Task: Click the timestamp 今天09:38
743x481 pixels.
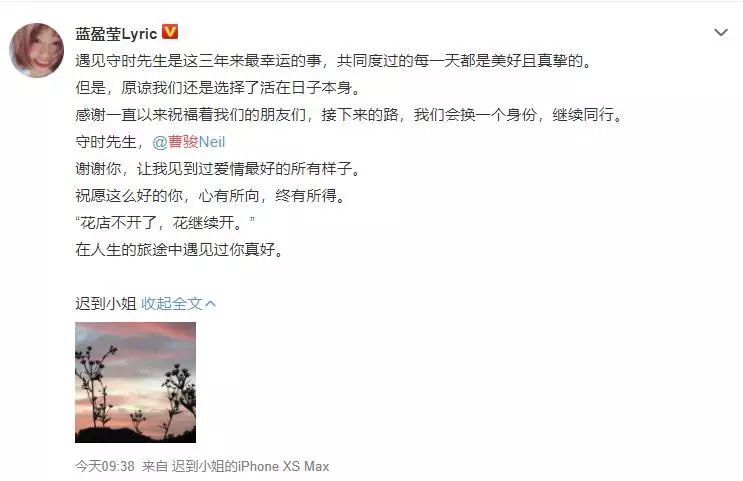Action: pos(105,466)
